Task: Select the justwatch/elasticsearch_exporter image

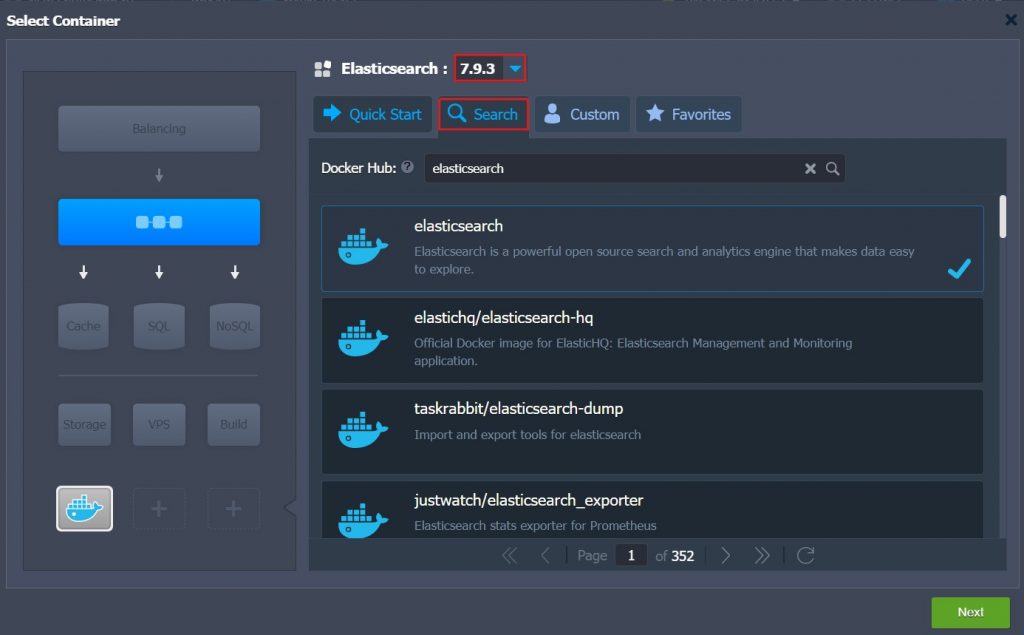Action: point(652,510)
